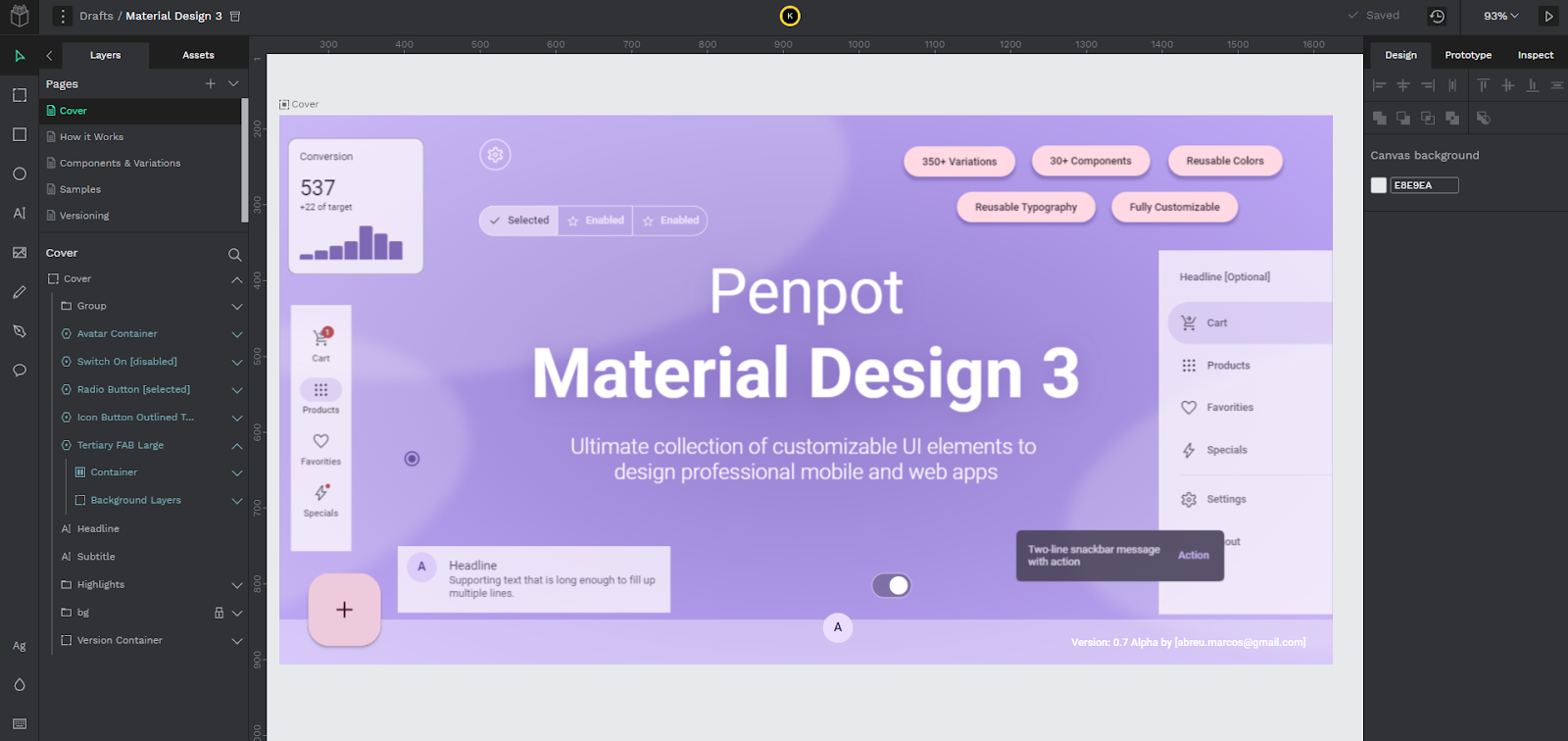Search layers with magnifier icon
The height and width of the screenshot is (741, 1568).
click(234, 254)
